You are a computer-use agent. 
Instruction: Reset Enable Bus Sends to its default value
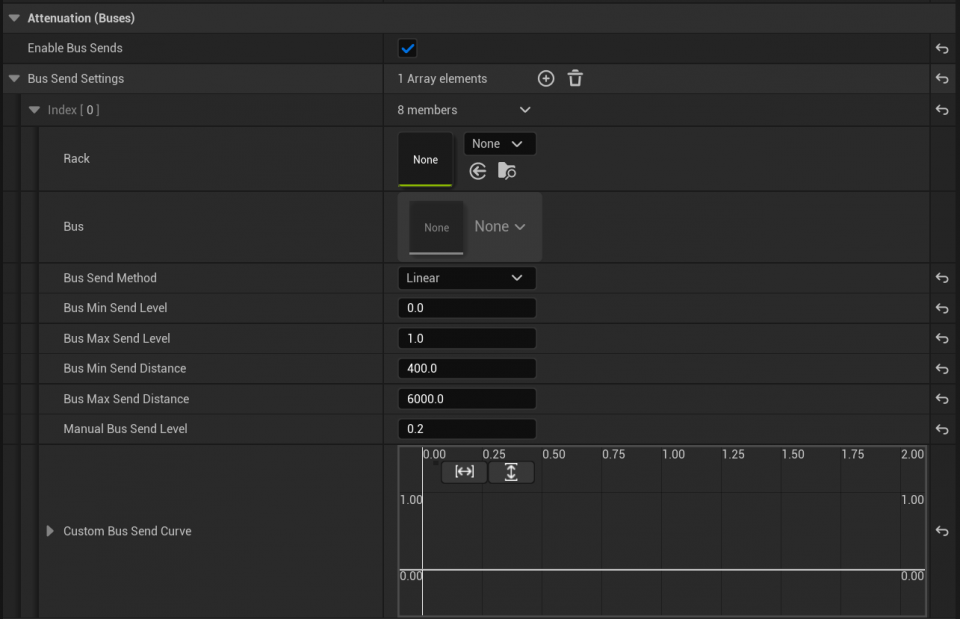click(x=941, y=47)
